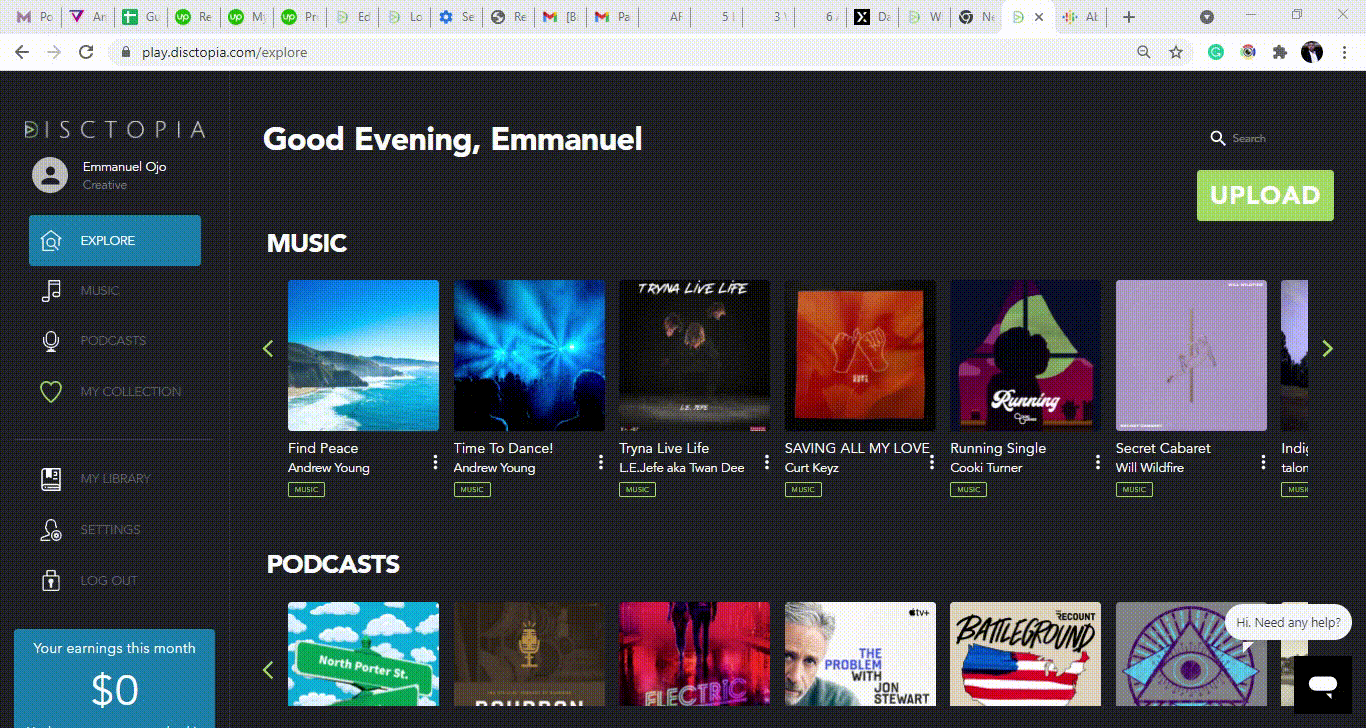Click the Tryna Live Life album cover

pos(694,355)
